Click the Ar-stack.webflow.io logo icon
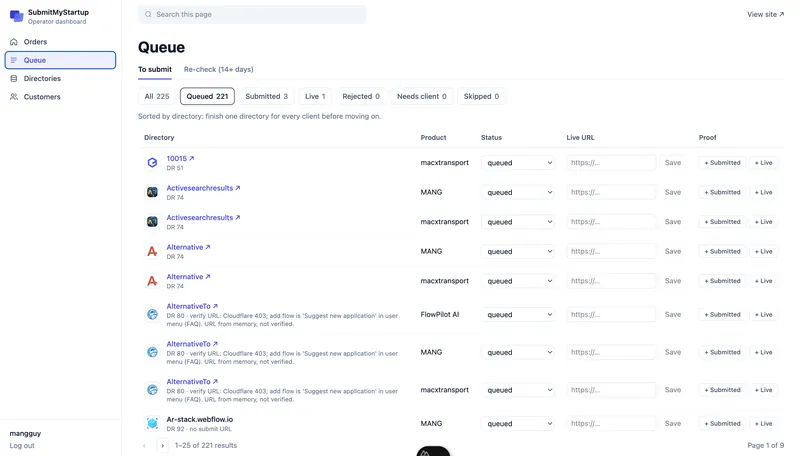 152,424
